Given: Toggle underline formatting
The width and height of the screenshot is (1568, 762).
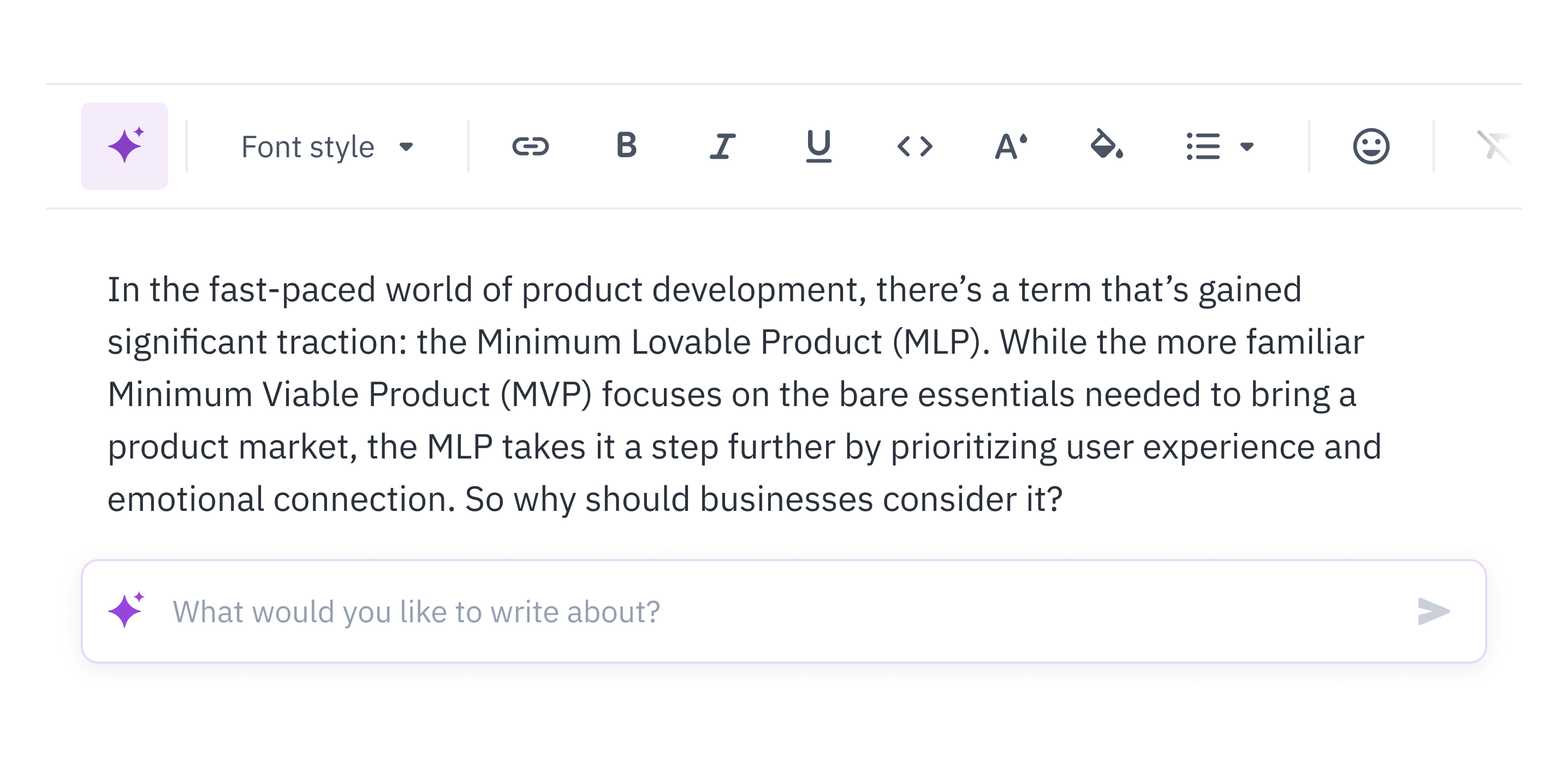Looking at the screenshot, I should coord(819,146).
